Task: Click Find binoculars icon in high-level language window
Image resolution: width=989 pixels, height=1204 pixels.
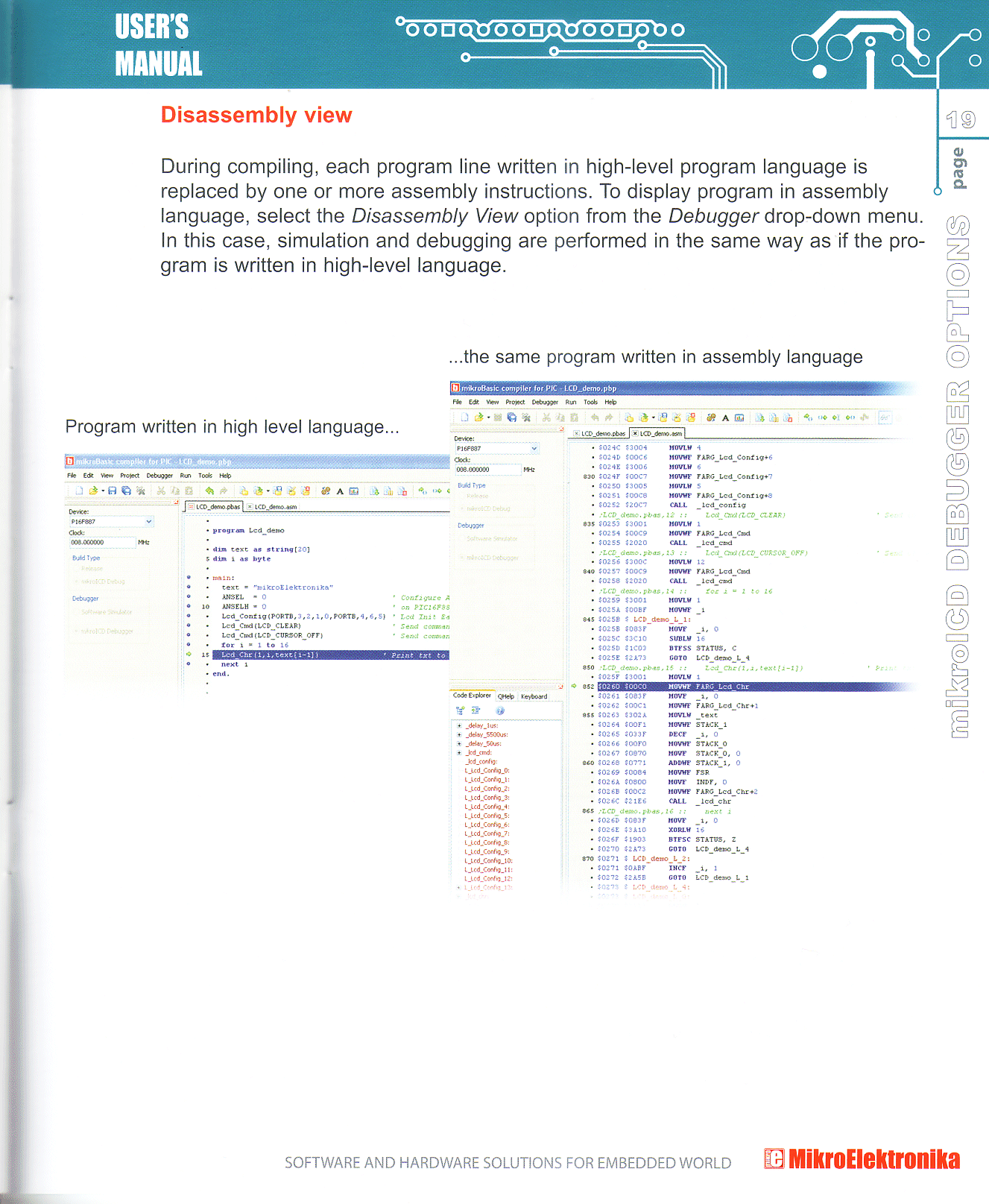Action: (x=326, y=491)
